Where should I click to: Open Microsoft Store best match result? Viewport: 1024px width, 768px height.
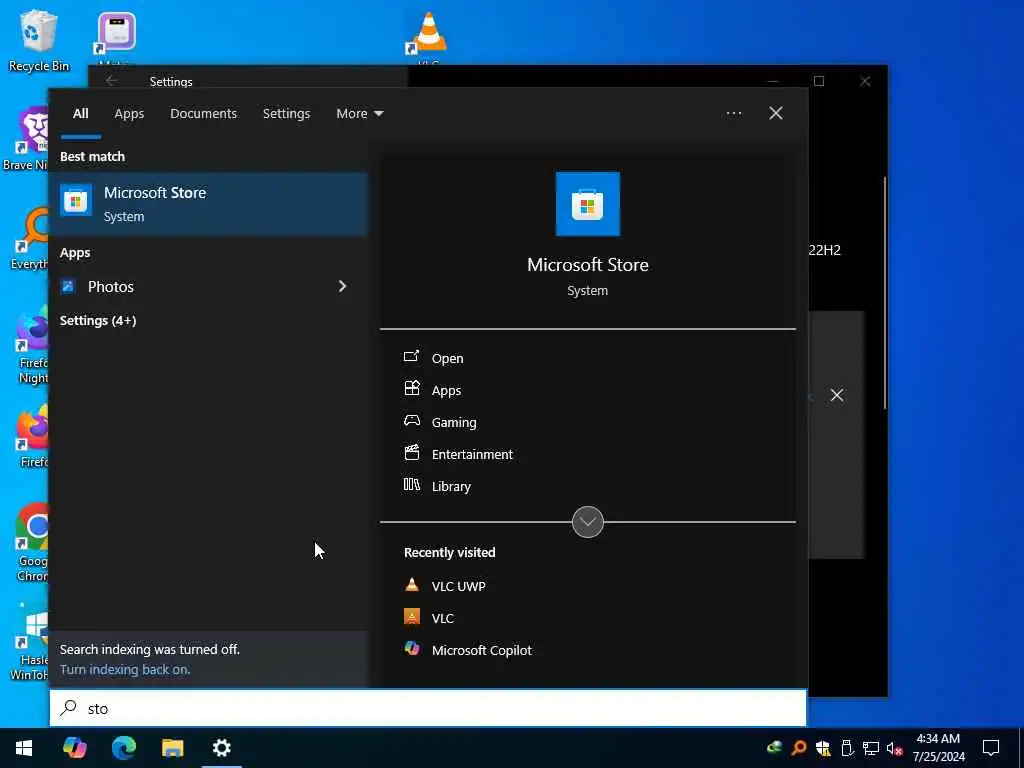click(209, 204)
